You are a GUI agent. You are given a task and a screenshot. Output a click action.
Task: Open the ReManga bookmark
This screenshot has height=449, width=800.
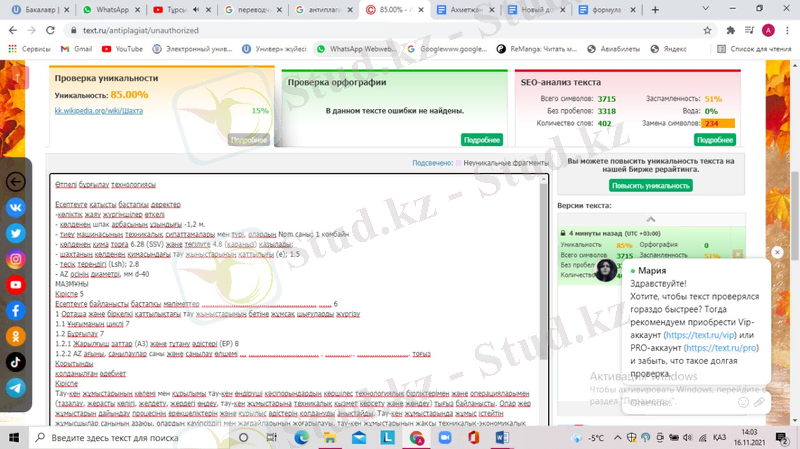pyautogui.click(x=537, y=49)
